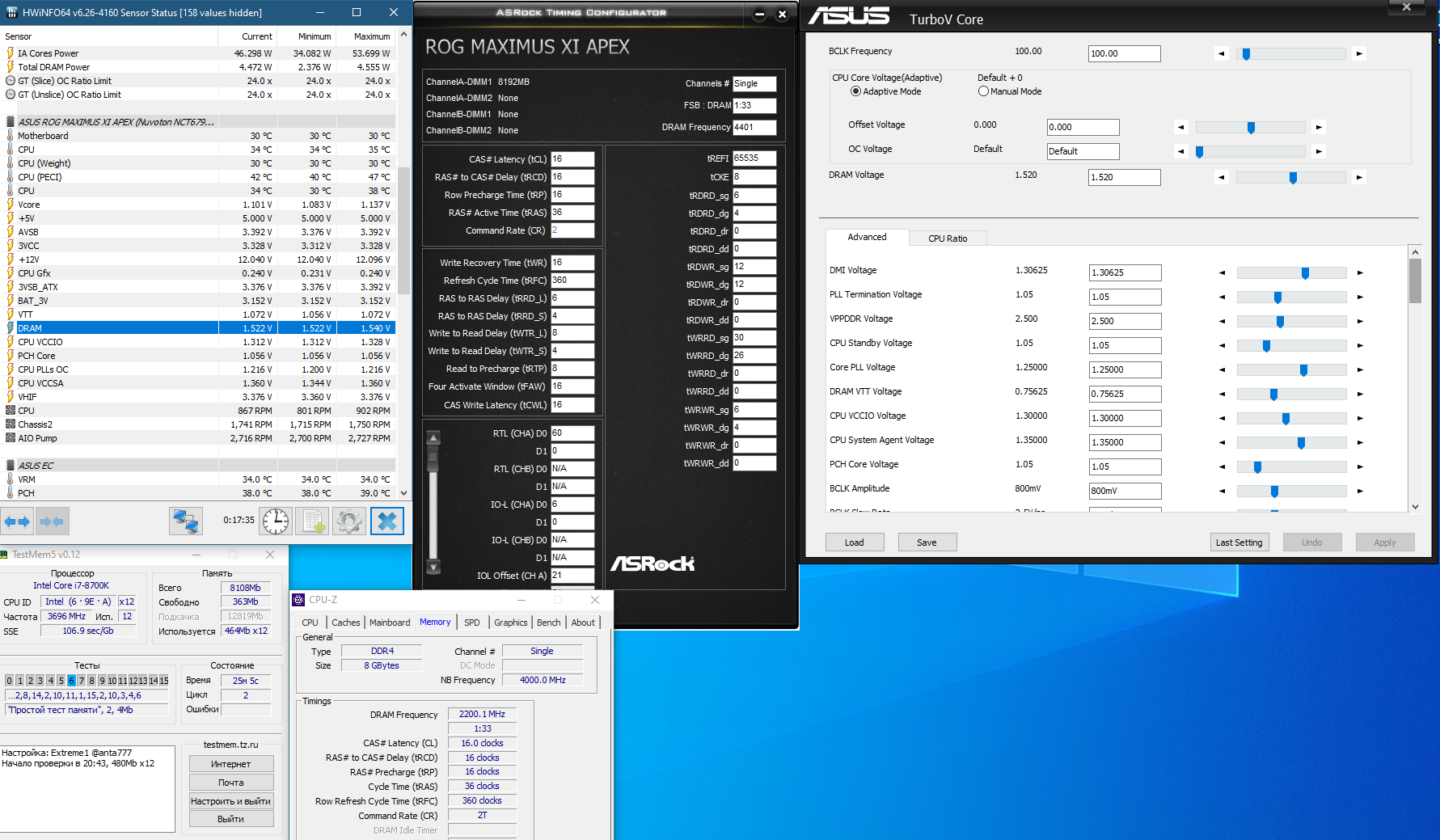Viewport: 1440px width, 840px height.
Task: Click DRAM Voltage slider in TurboV
Action: pyautogui.click(x=1290, y=178)
